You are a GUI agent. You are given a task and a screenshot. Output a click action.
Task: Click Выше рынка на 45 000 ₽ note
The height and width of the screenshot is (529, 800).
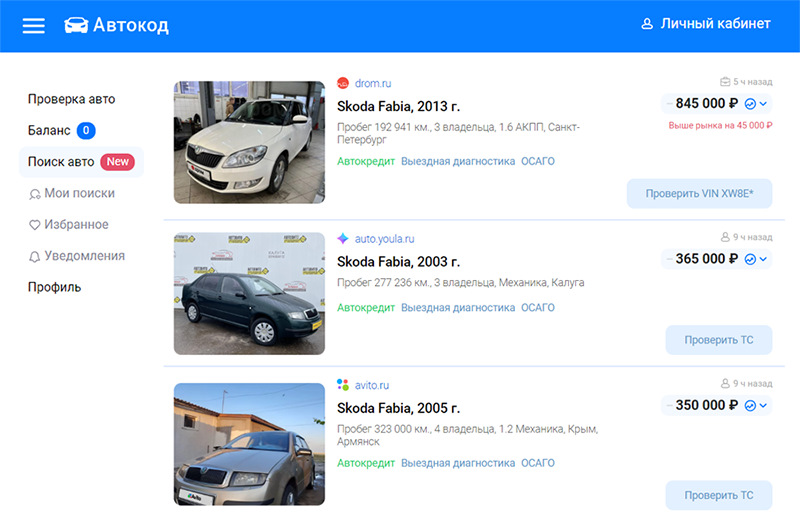coord(720,125)
